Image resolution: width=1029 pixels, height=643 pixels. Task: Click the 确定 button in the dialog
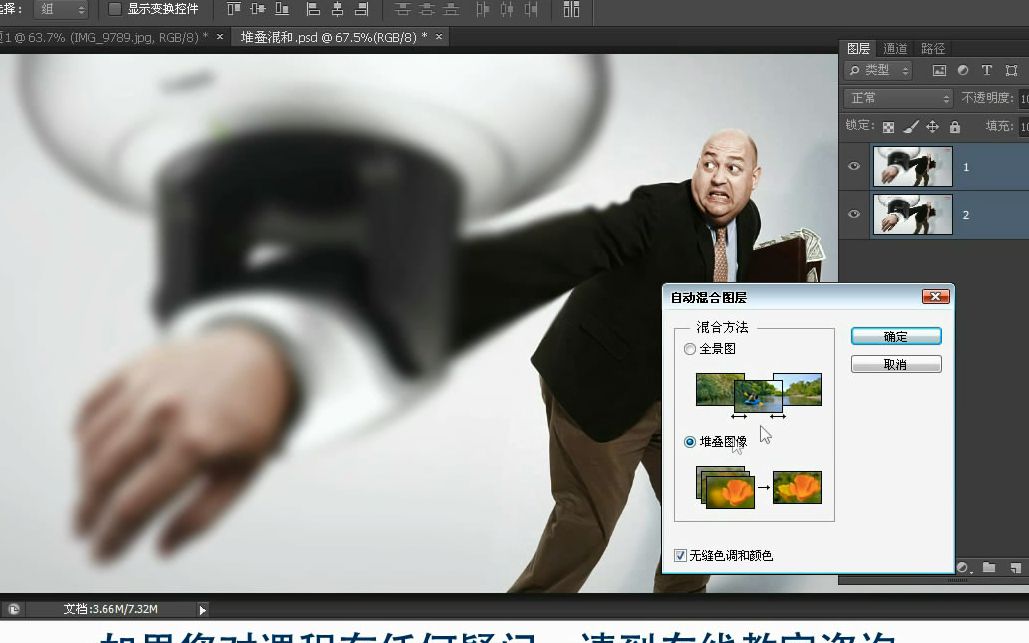click(x=895, y=336)
